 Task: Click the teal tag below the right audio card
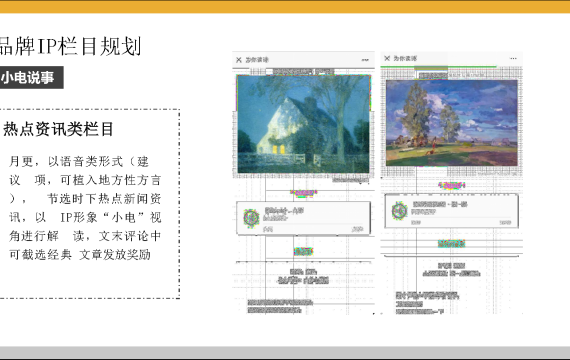451,244
